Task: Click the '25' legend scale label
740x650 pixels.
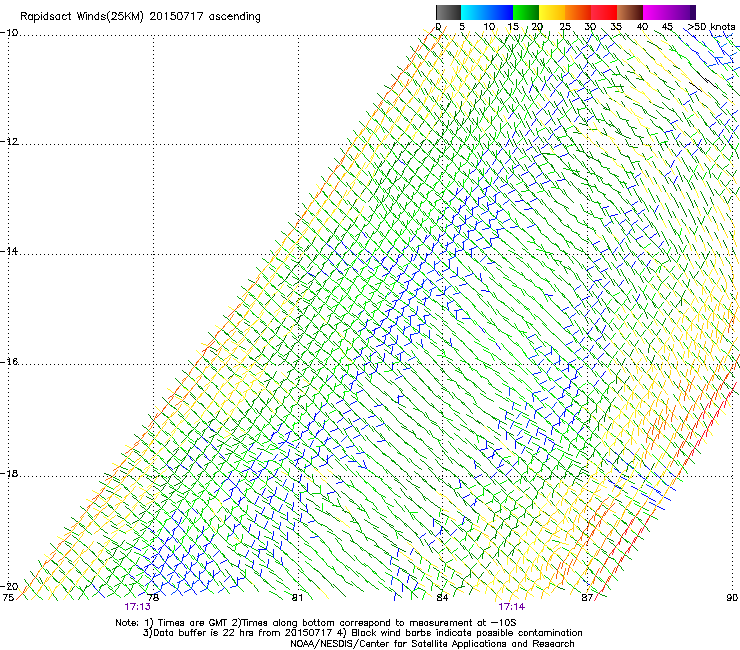Action: [x=565, y=27]
